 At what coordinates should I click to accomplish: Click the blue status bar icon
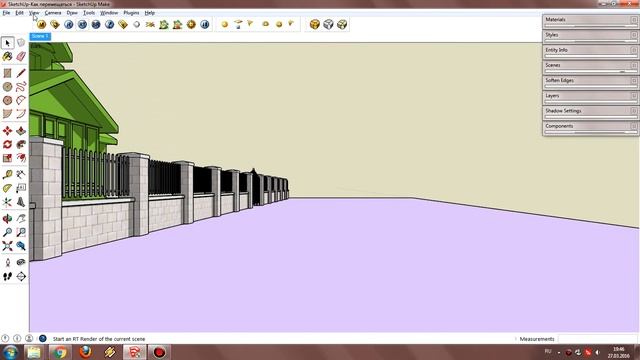point(42,338)
